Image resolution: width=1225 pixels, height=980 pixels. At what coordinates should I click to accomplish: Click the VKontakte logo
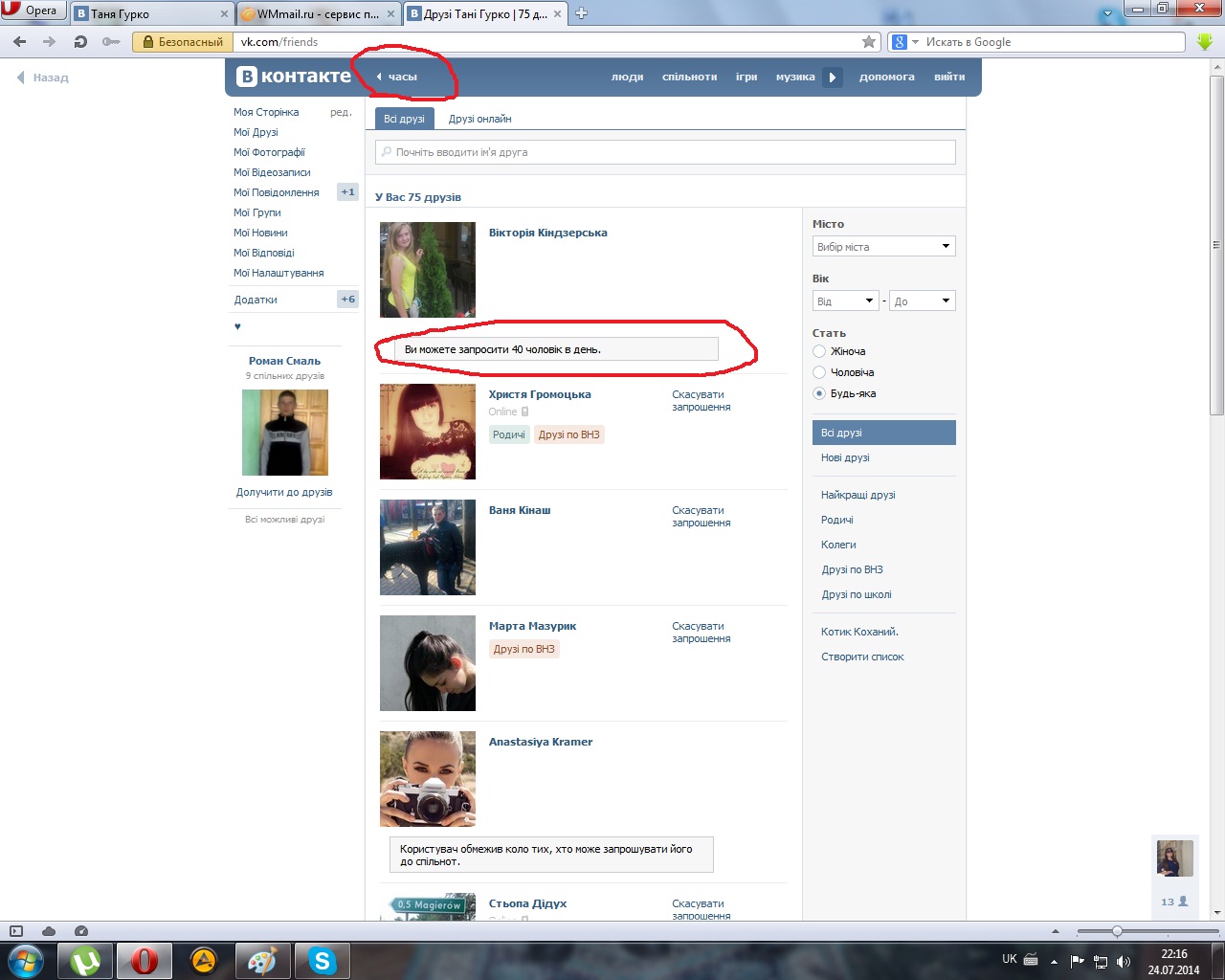click(x=294, y=77)
